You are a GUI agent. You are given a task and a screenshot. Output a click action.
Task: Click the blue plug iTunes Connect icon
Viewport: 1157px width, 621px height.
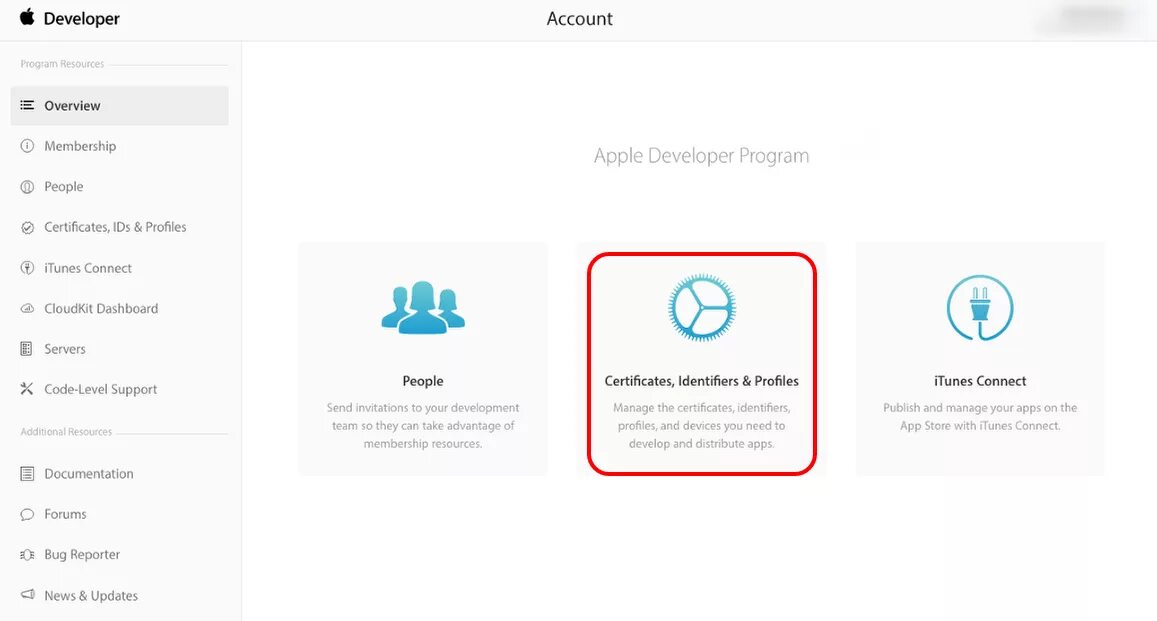tap(980, 308)
